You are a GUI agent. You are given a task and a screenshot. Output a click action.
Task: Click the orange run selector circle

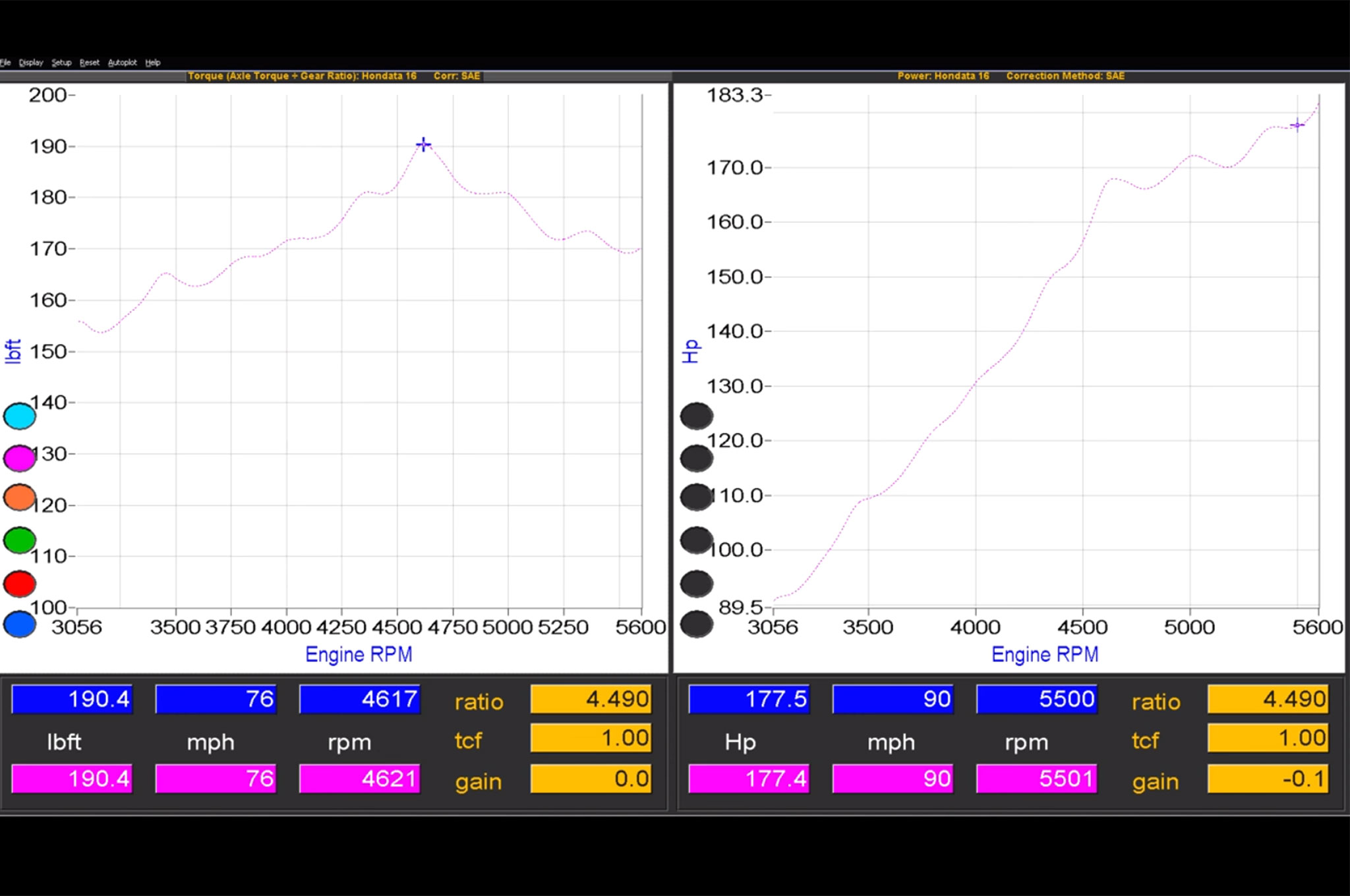click(19, 497)
